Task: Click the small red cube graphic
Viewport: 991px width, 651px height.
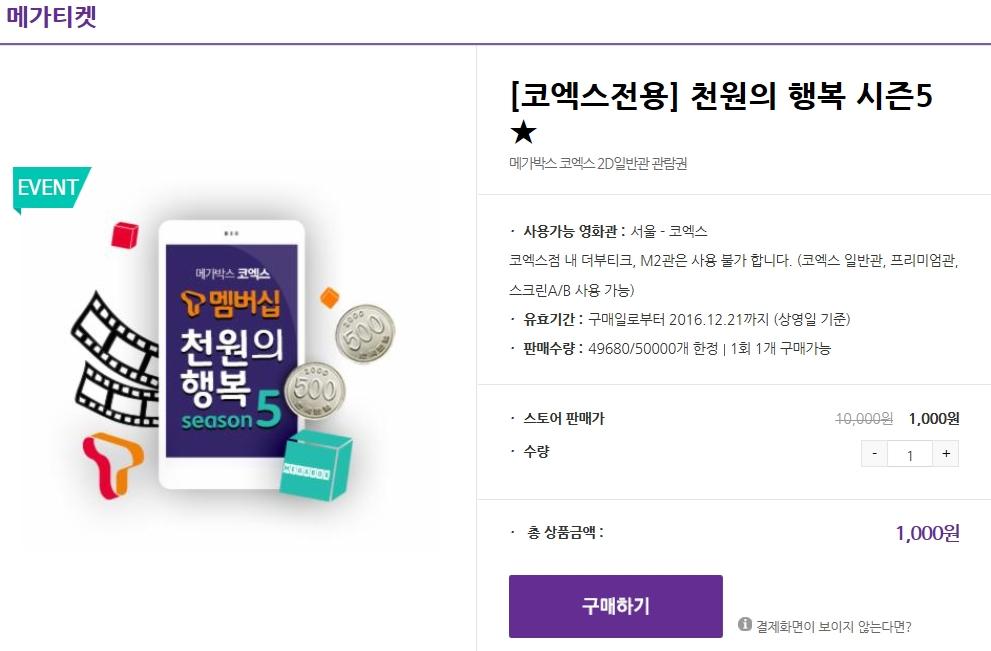Action: point(125,235)
